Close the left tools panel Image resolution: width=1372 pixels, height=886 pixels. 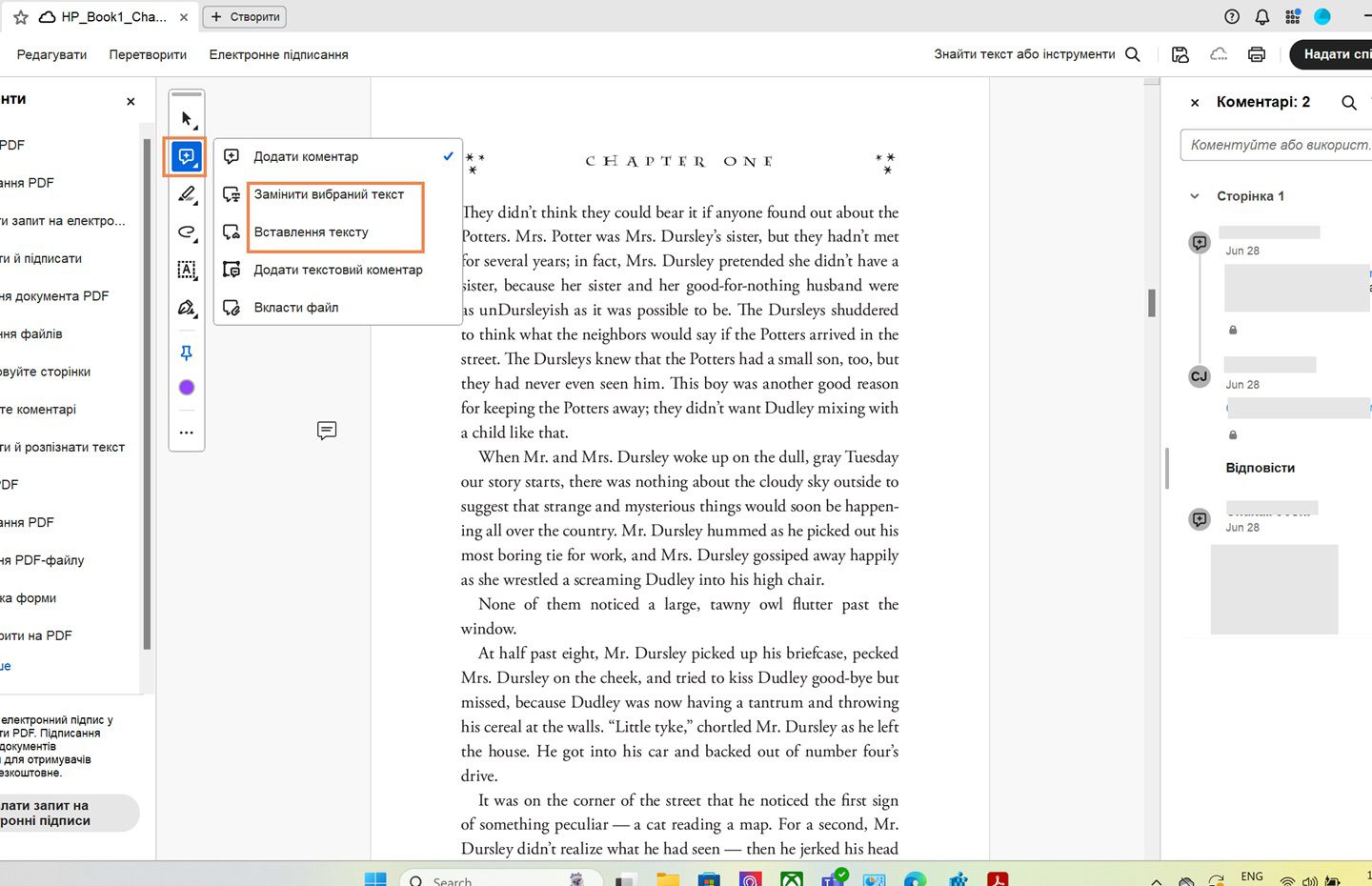coord(131,101)
